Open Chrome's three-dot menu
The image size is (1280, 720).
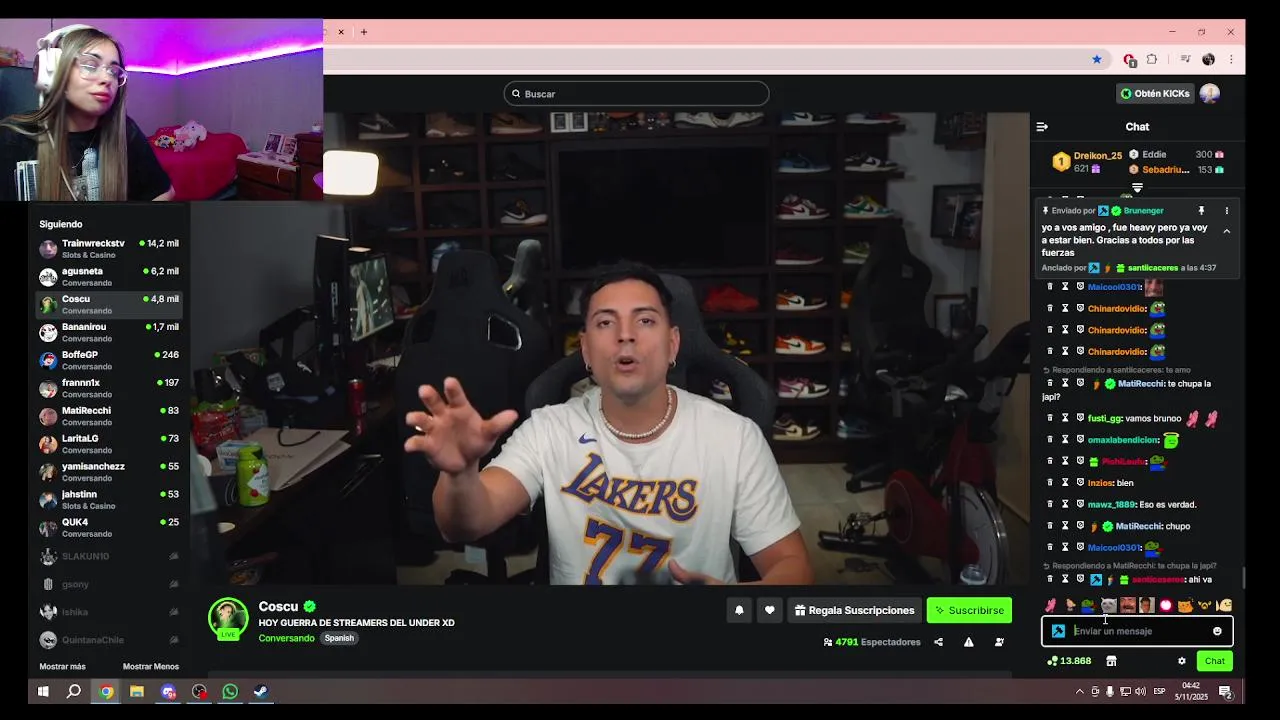(x=1230, y=60)
